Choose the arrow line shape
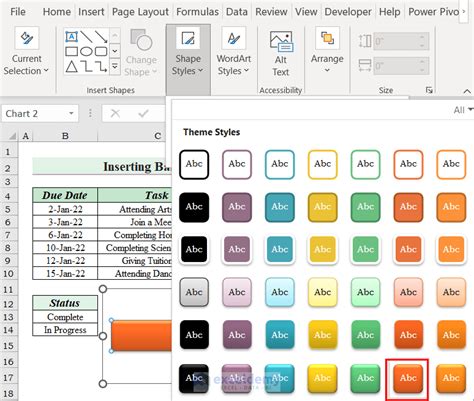The width and height of the screenshot is (474, 401). point(101,37)
